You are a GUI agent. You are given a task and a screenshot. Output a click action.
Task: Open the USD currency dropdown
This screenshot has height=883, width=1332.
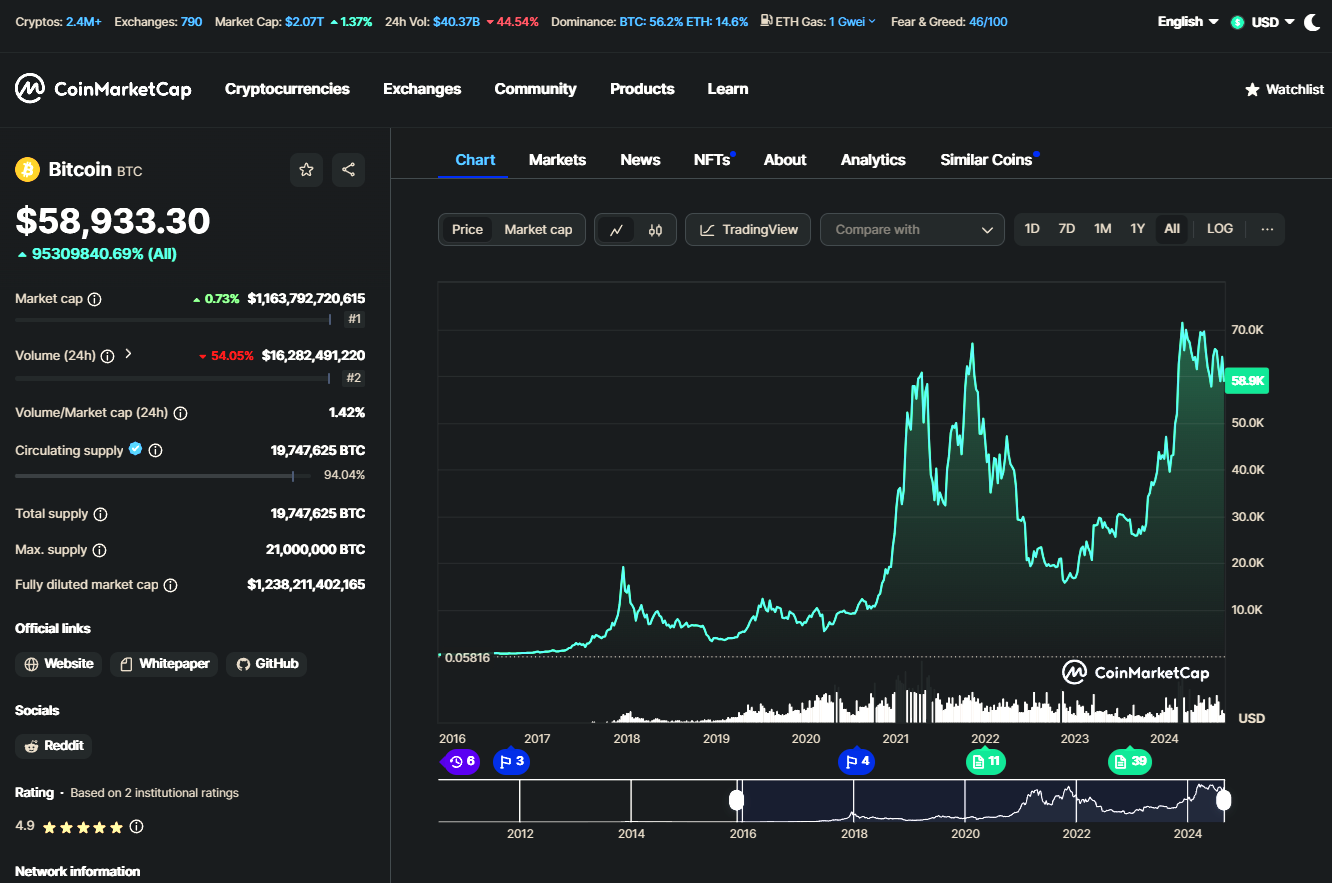[1263, 22]
